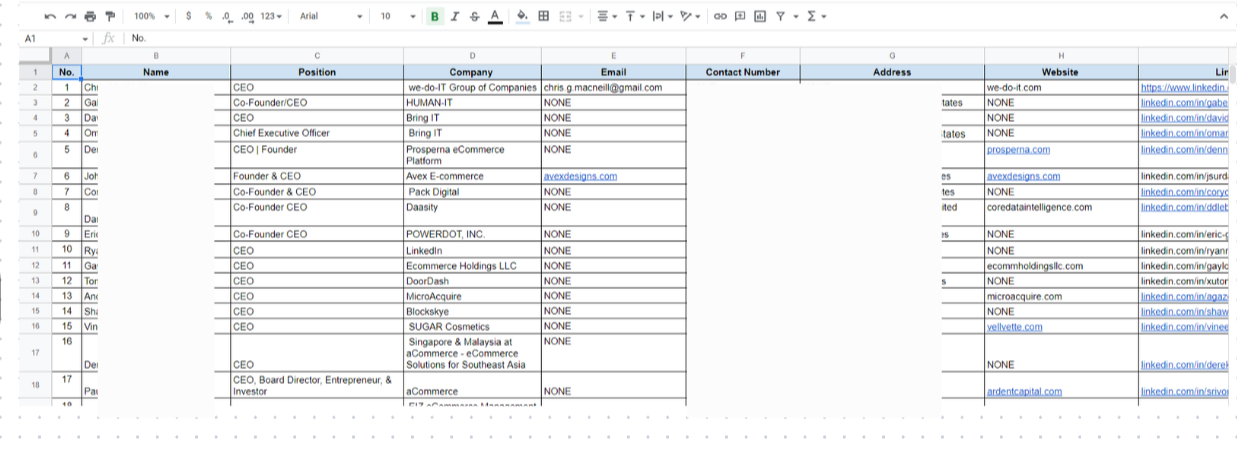The width and height of the screenshot is (1237, 449).
Task: Click the POWERDOT, INC. company cell
Action: click(472, 234)
